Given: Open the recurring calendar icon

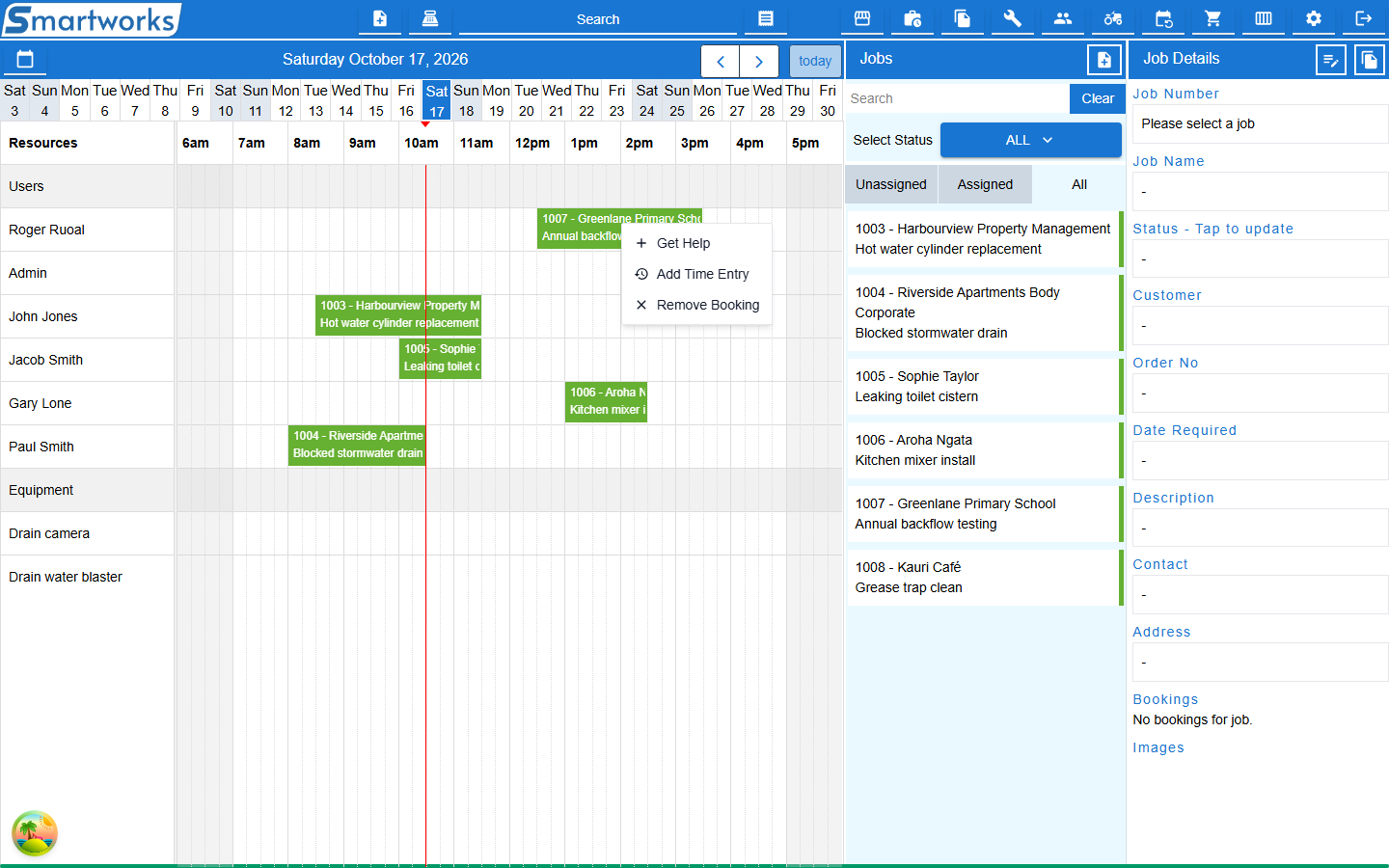Looking at the screenshot, I should click(x=1163, y=18).
